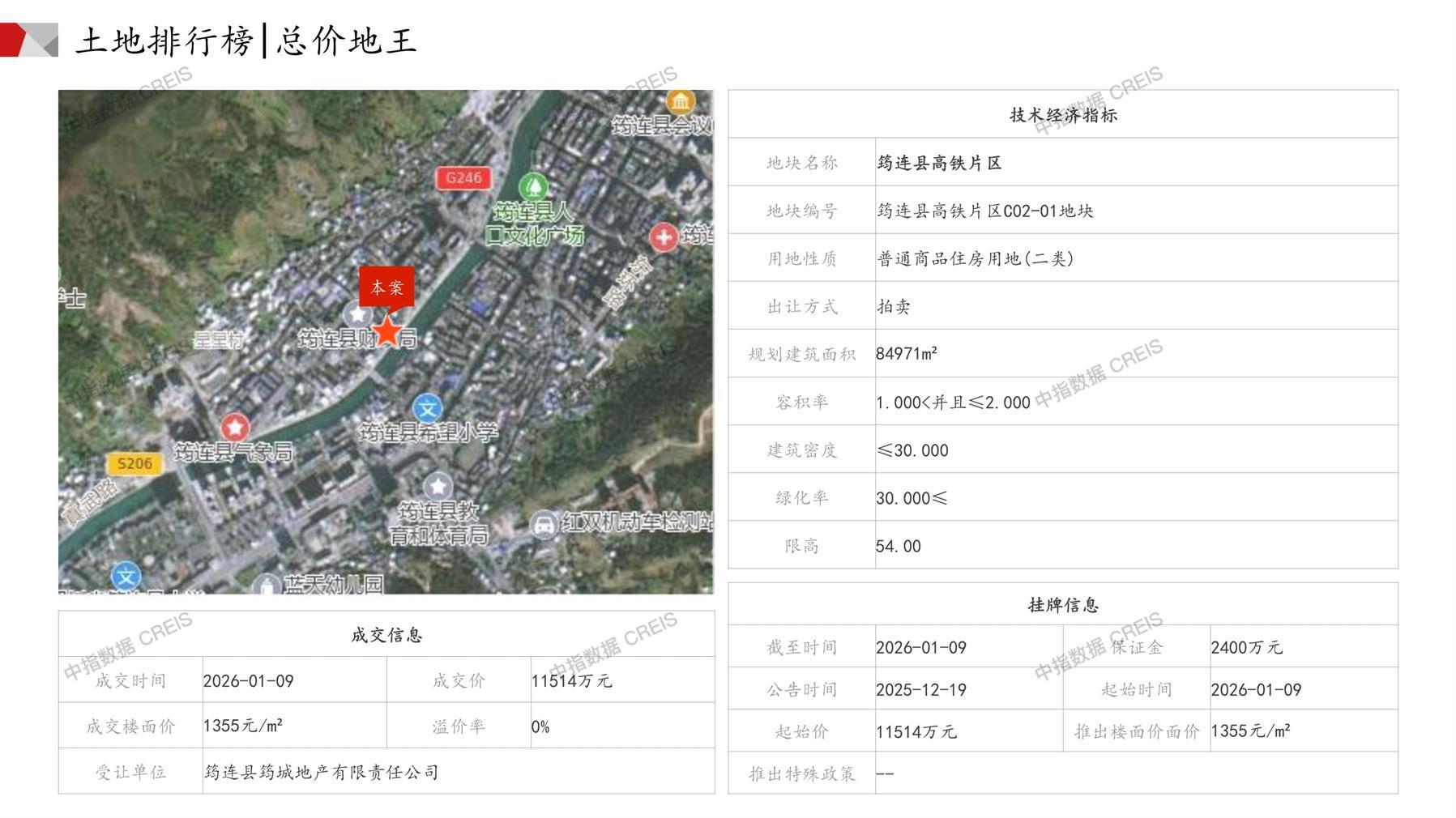Screen dimensions: 1456x818
Task: Click the blue school icon above 筠连县希望小学
Action: click(x=427, y=408)
